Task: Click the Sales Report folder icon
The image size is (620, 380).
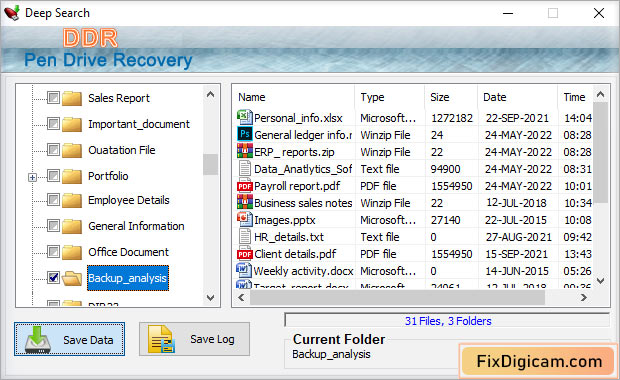Action: (72, 98)
